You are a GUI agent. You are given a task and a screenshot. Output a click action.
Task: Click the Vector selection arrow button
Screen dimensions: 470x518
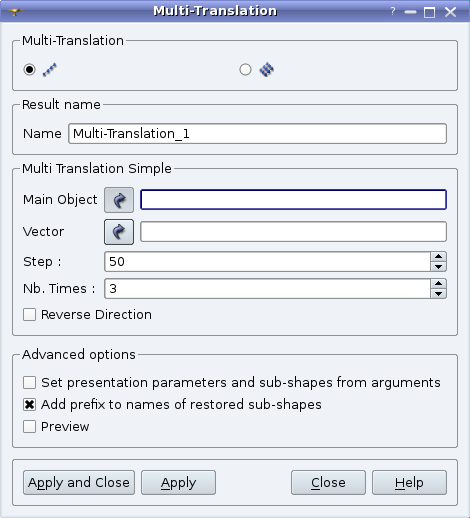tap(119, 232)
